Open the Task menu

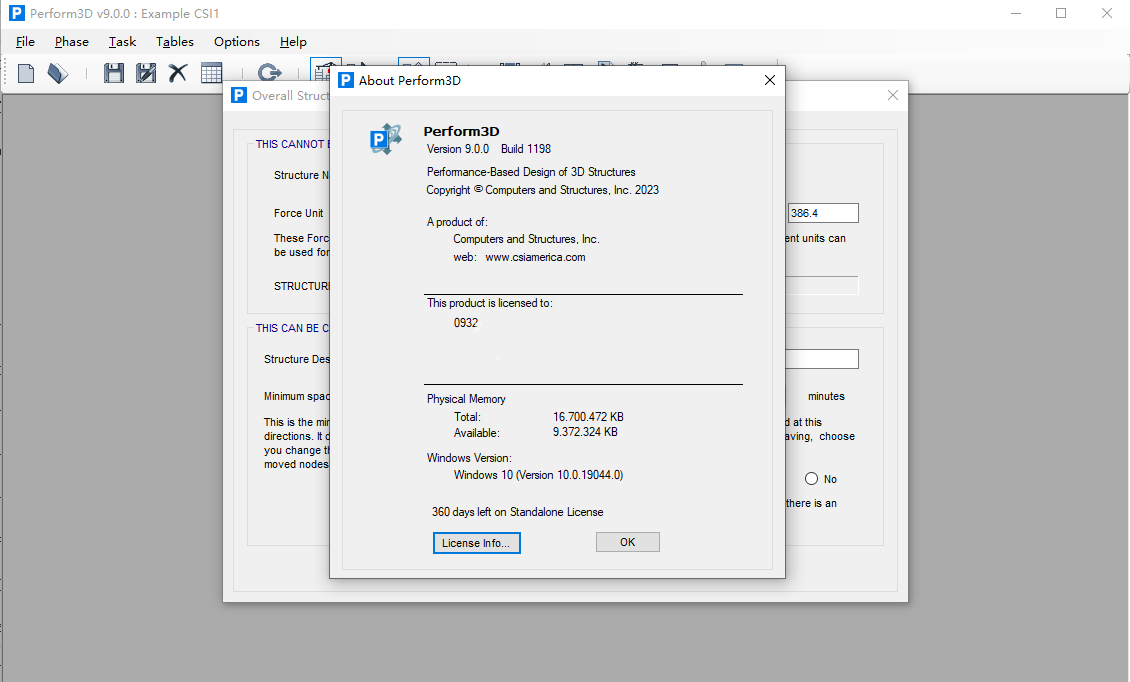[x=123, y=42]
